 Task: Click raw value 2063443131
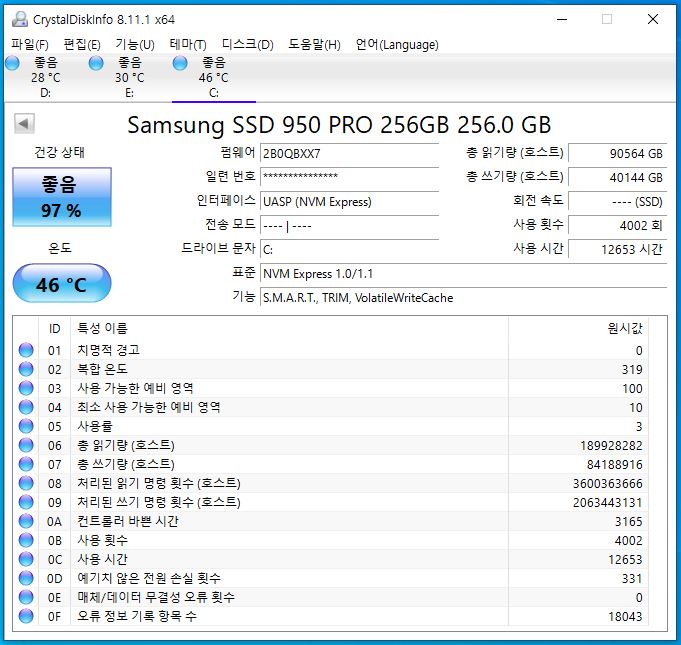pos(608,503)
